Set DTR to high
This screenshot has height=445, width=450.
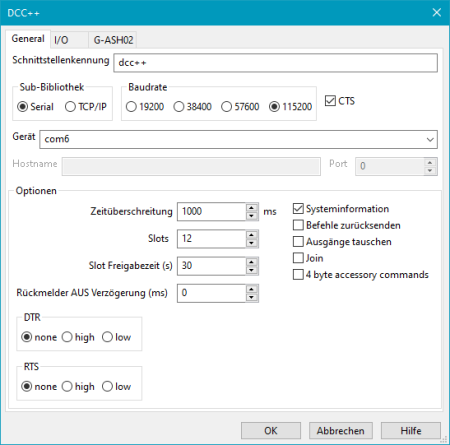tap(67, 337)
